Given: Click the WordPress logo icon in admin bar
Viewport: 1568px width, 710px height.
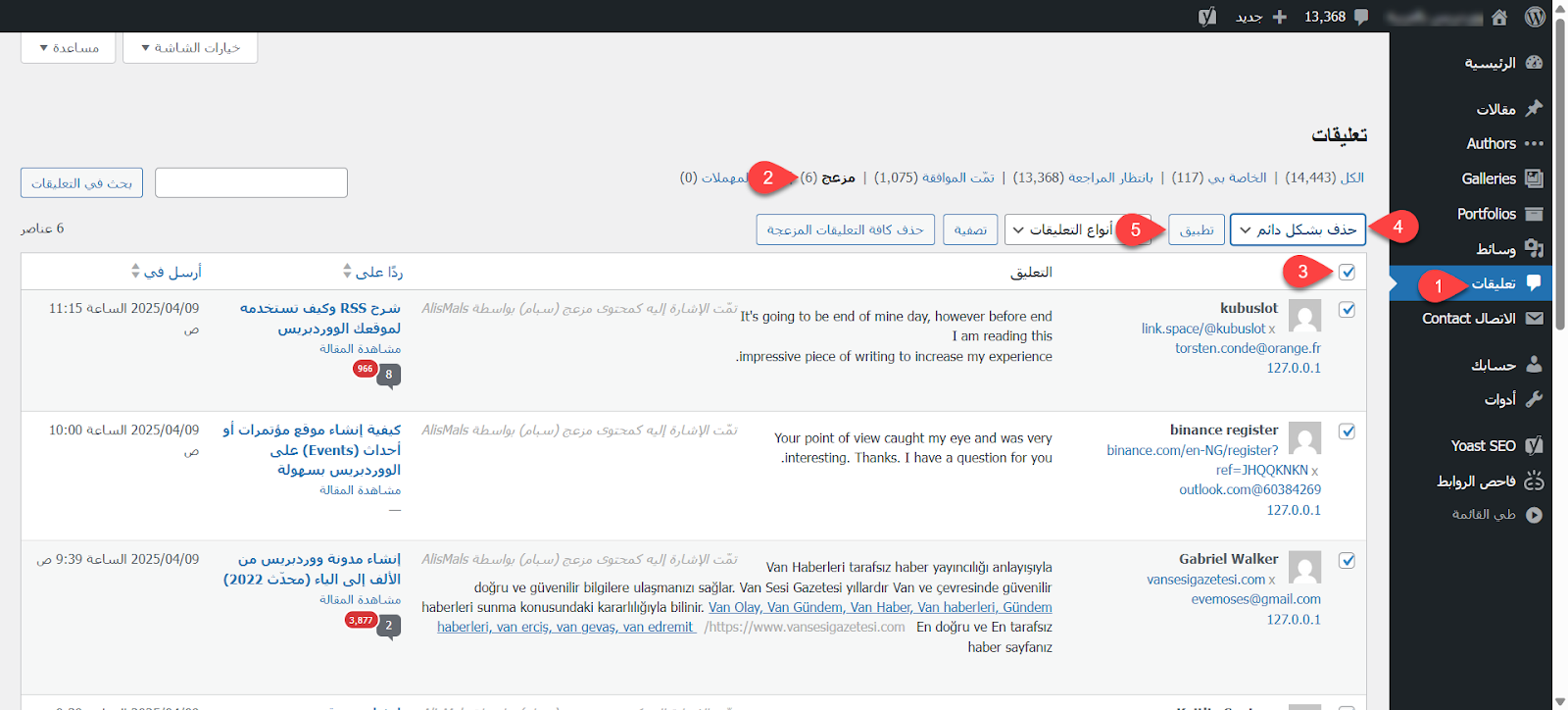Looking at the screenshot, I should (x=1535, y=17).
